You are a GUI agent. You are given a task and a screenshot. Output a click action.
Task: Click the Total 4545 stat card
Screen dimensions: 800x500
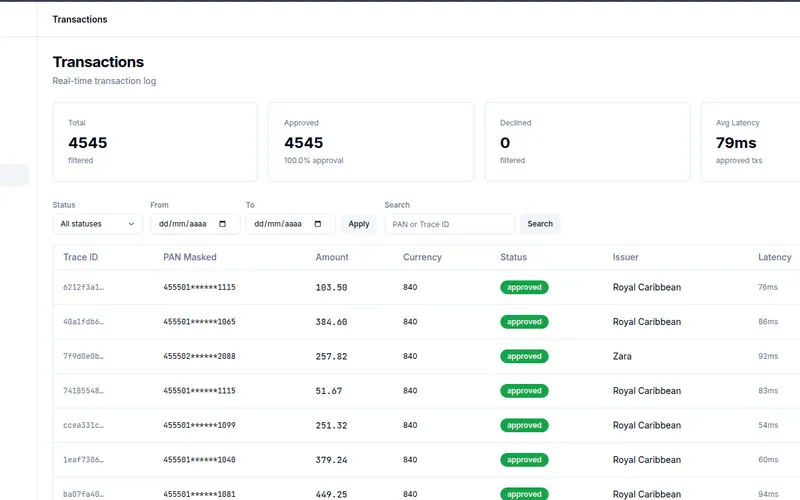155,142
